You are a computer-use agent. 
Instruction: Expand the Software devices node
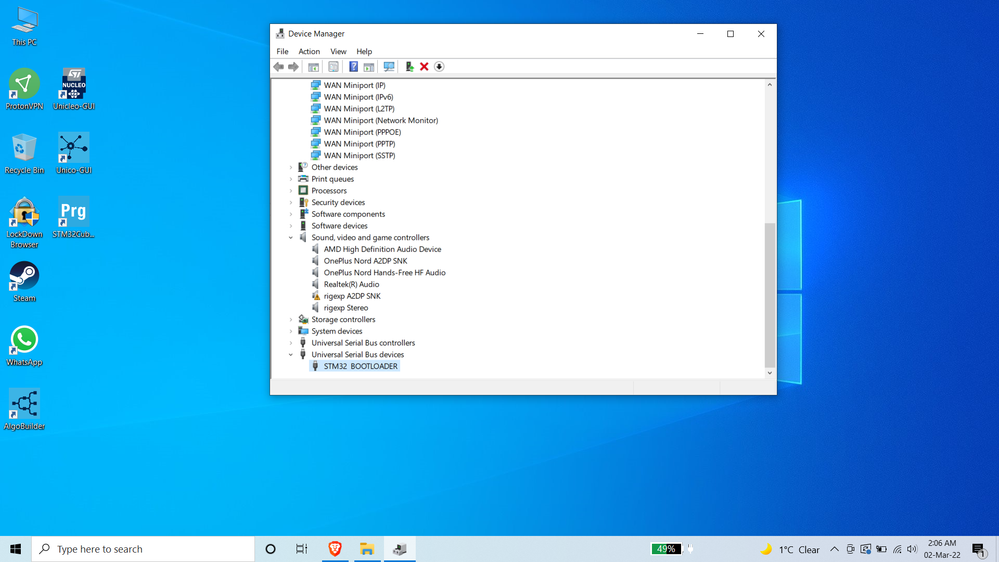click(291, 226)
